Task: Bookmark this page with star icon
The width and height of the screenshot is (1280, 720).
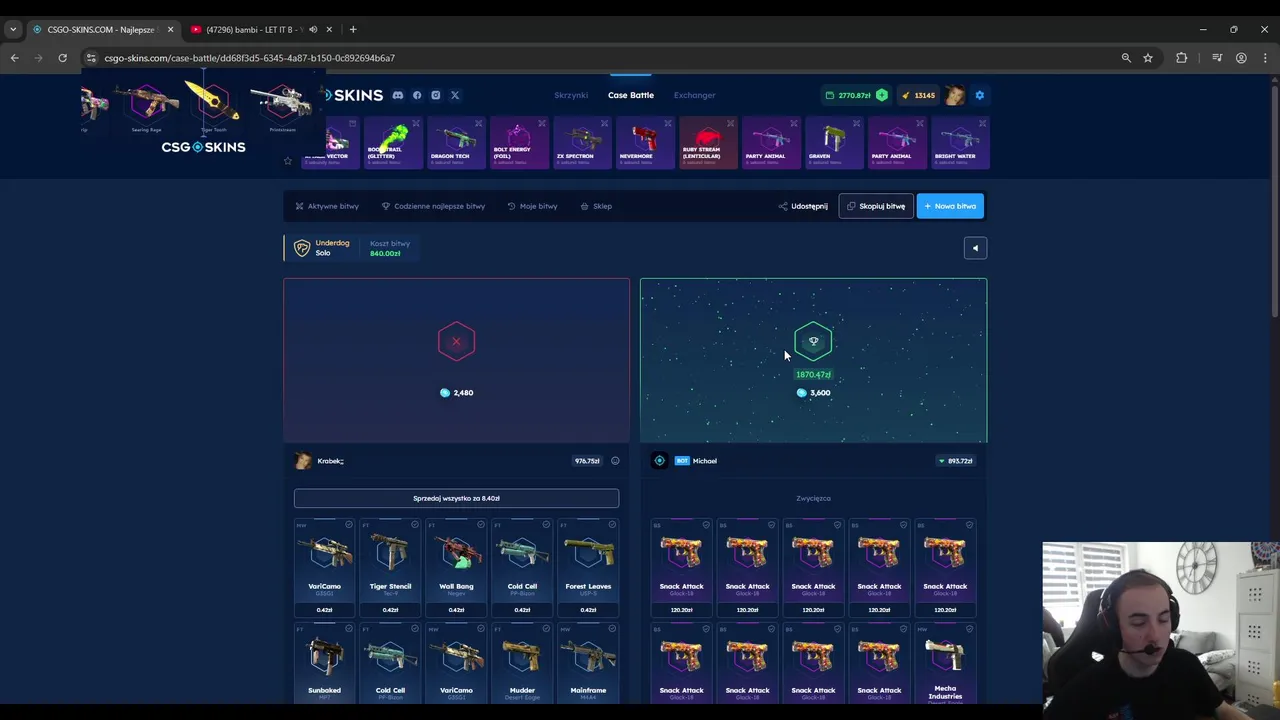Action: (x=1148, y=58)
